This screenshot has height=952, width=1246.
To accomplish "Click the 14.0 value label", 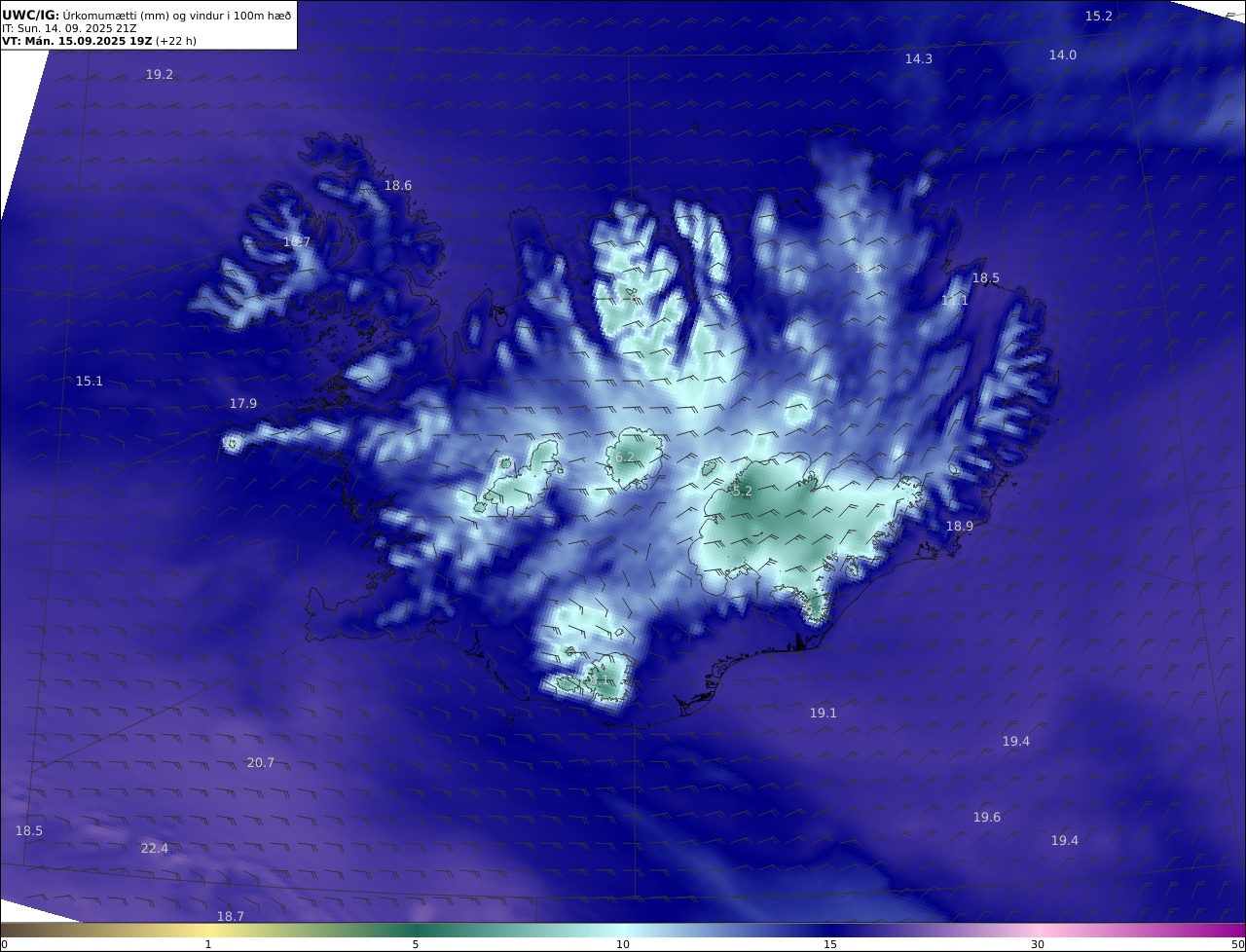I will pos(1063,55).
